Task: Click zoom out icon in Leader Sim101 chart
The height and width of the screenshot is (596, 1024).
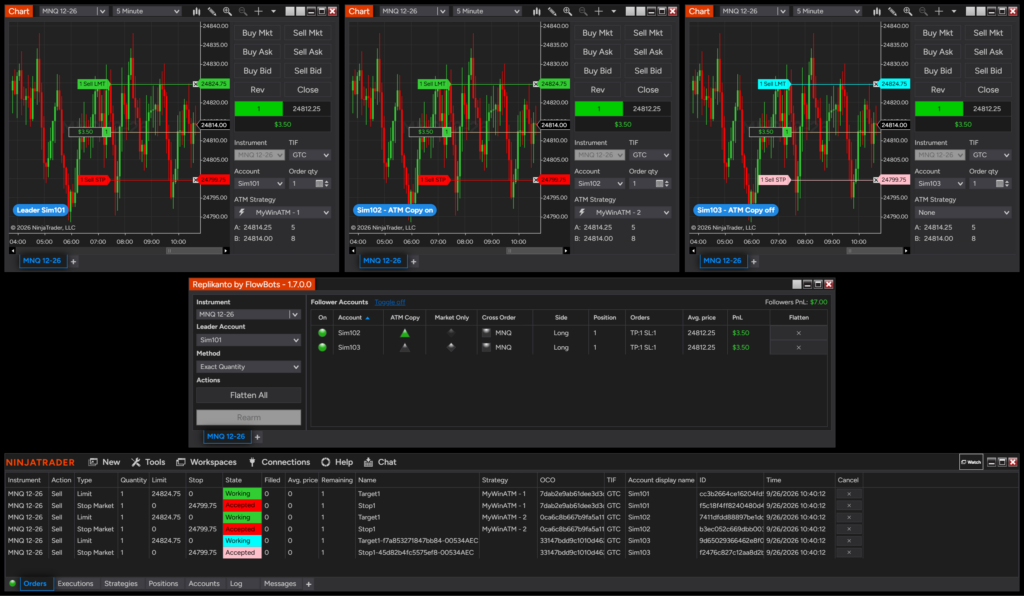Action: (243, 11)
